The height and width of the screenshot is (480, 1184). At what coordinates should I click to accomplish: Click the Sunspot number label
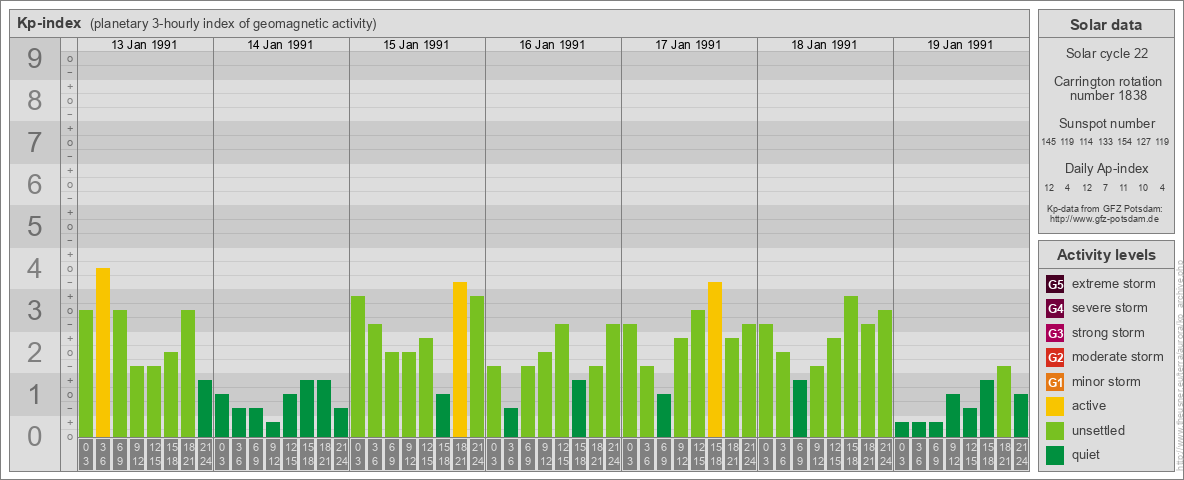click(1106, 124)
